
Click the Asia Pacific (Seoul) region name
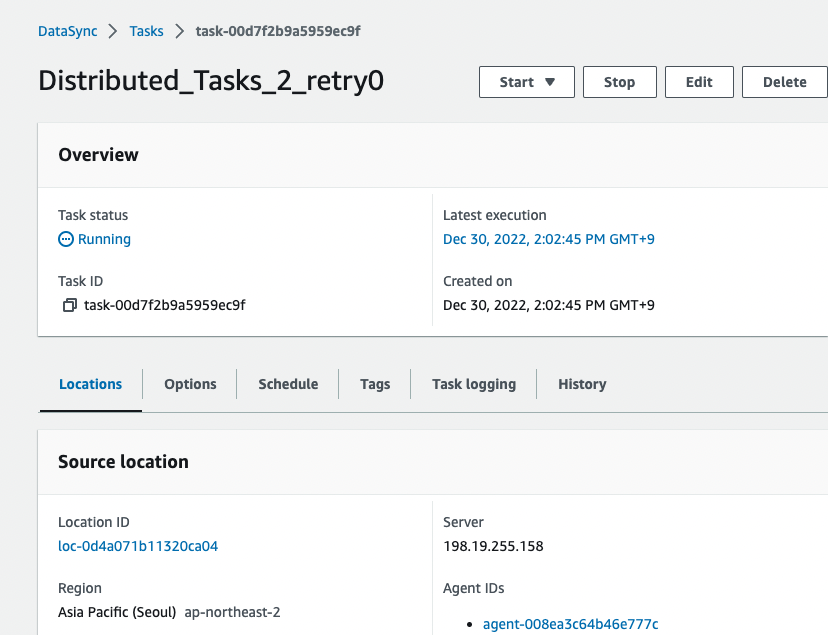117,612
